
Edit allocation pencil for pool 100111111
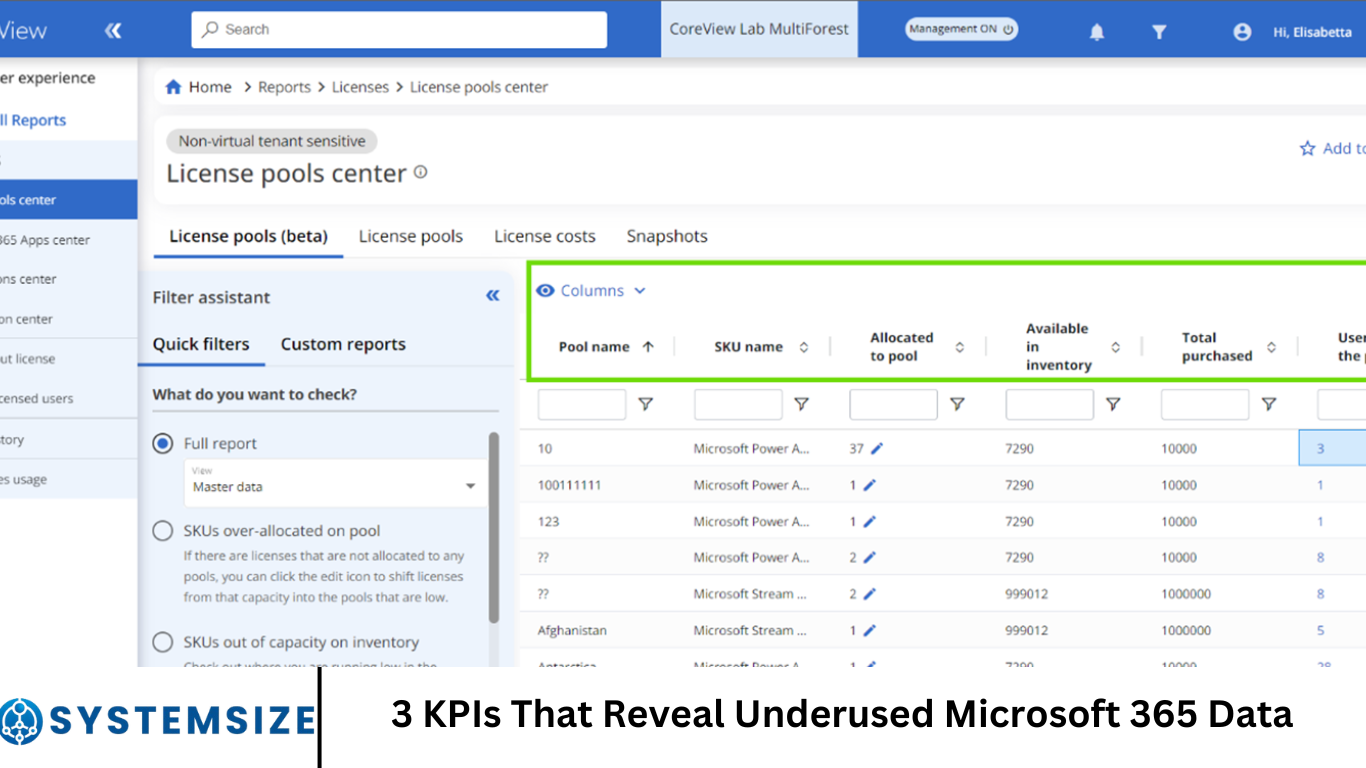point(869,485)
